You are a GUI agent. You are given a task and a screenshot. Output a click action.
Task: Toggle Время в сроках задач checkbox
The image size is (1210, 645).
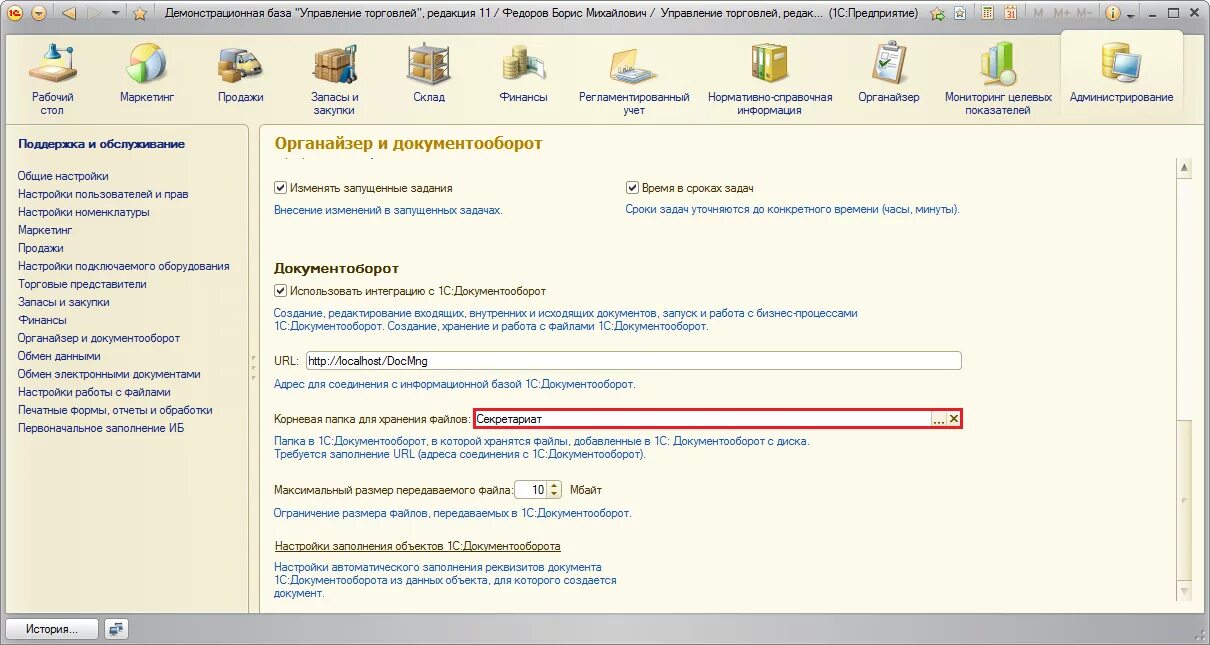tap(632, 187)
